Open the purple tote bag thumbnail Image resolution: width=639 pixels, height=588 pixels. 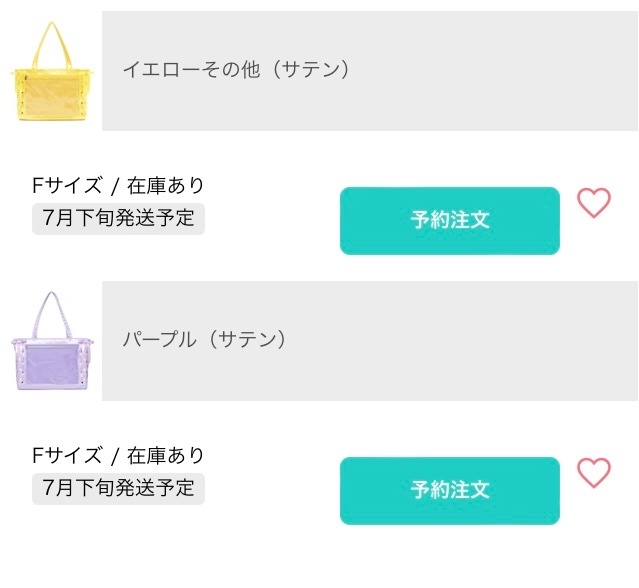[x=52, y=341]
